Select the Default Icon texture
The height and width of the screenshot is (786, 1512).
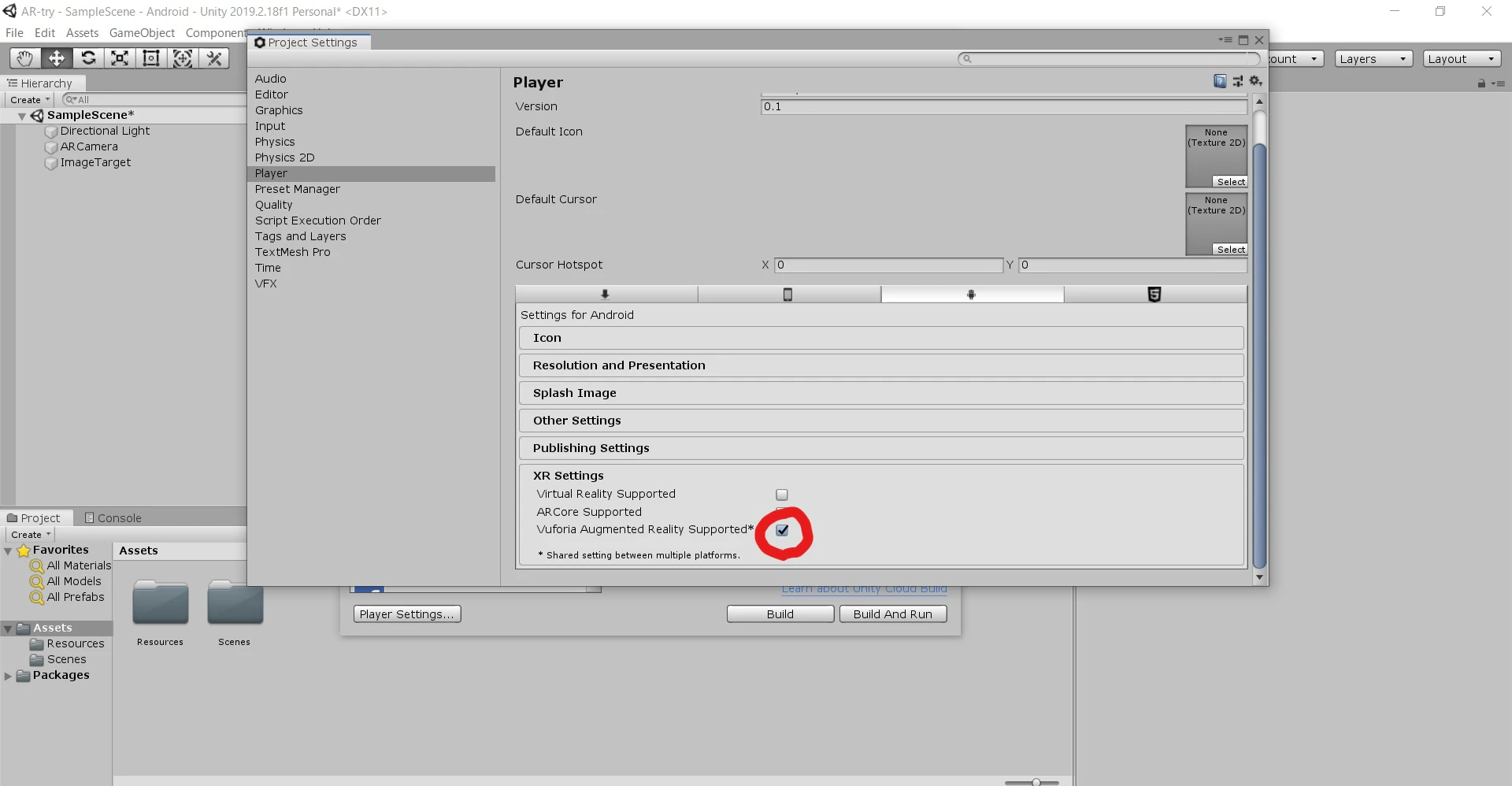pyautogui.click(x=1231, y=182)
